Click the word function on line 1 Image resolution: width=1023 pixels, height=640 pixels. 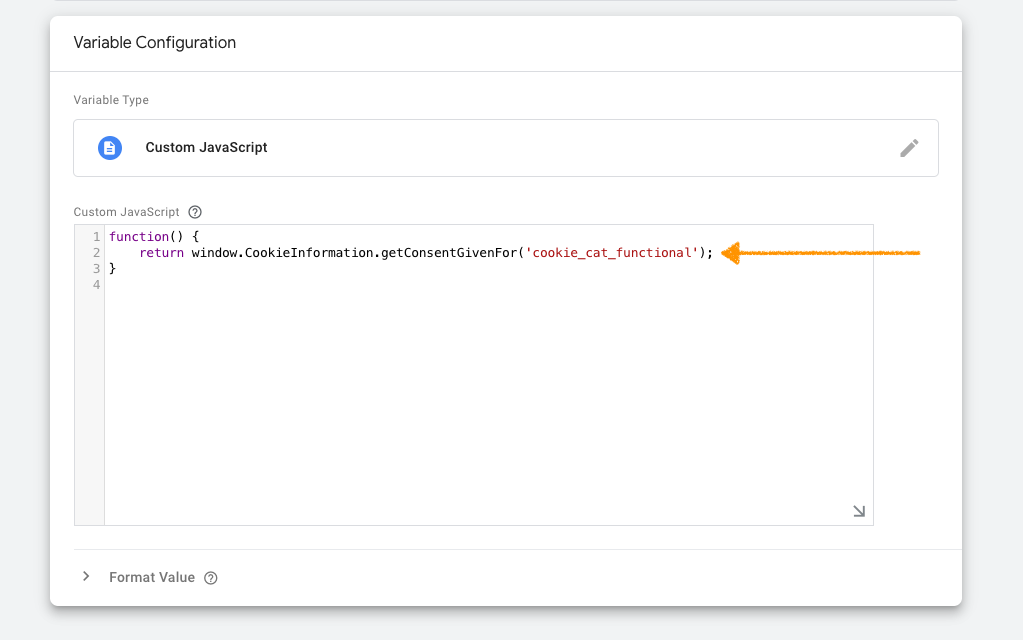[x=138, y=236]
